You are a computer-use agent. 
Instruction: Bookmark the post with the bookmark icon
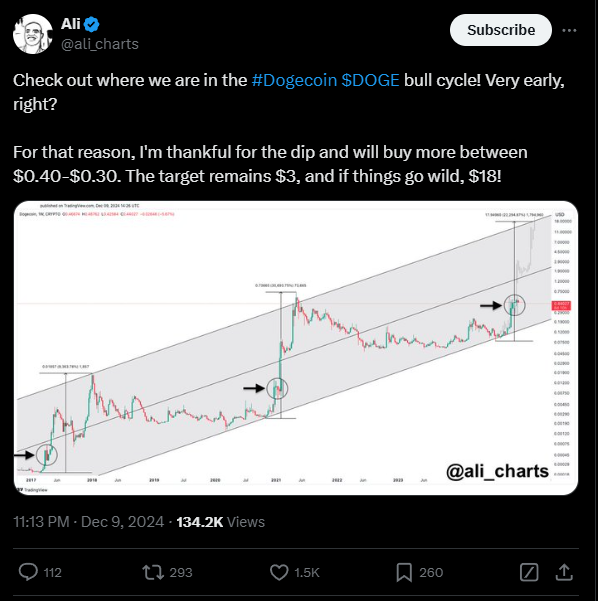click(404, 573)
